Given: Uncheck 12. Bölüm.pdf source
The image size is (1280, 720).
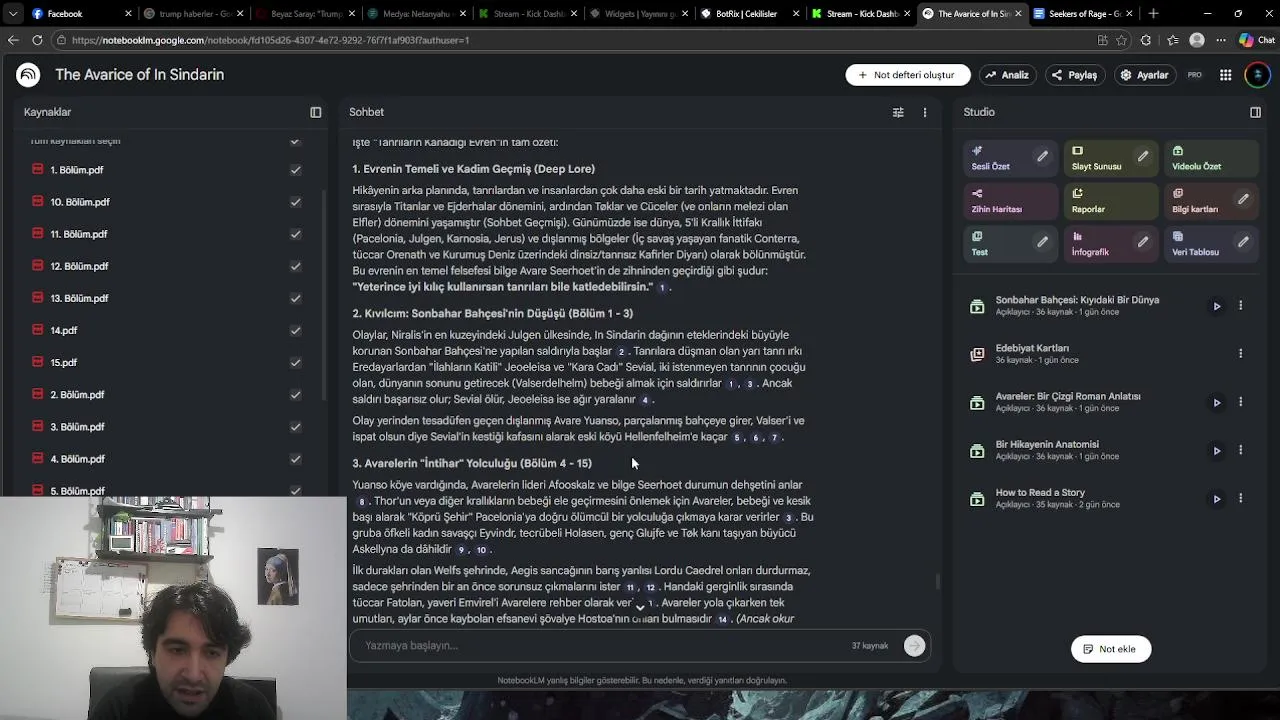Looking at the screenshot, I should pyautogui.click(x=295, y=266).
